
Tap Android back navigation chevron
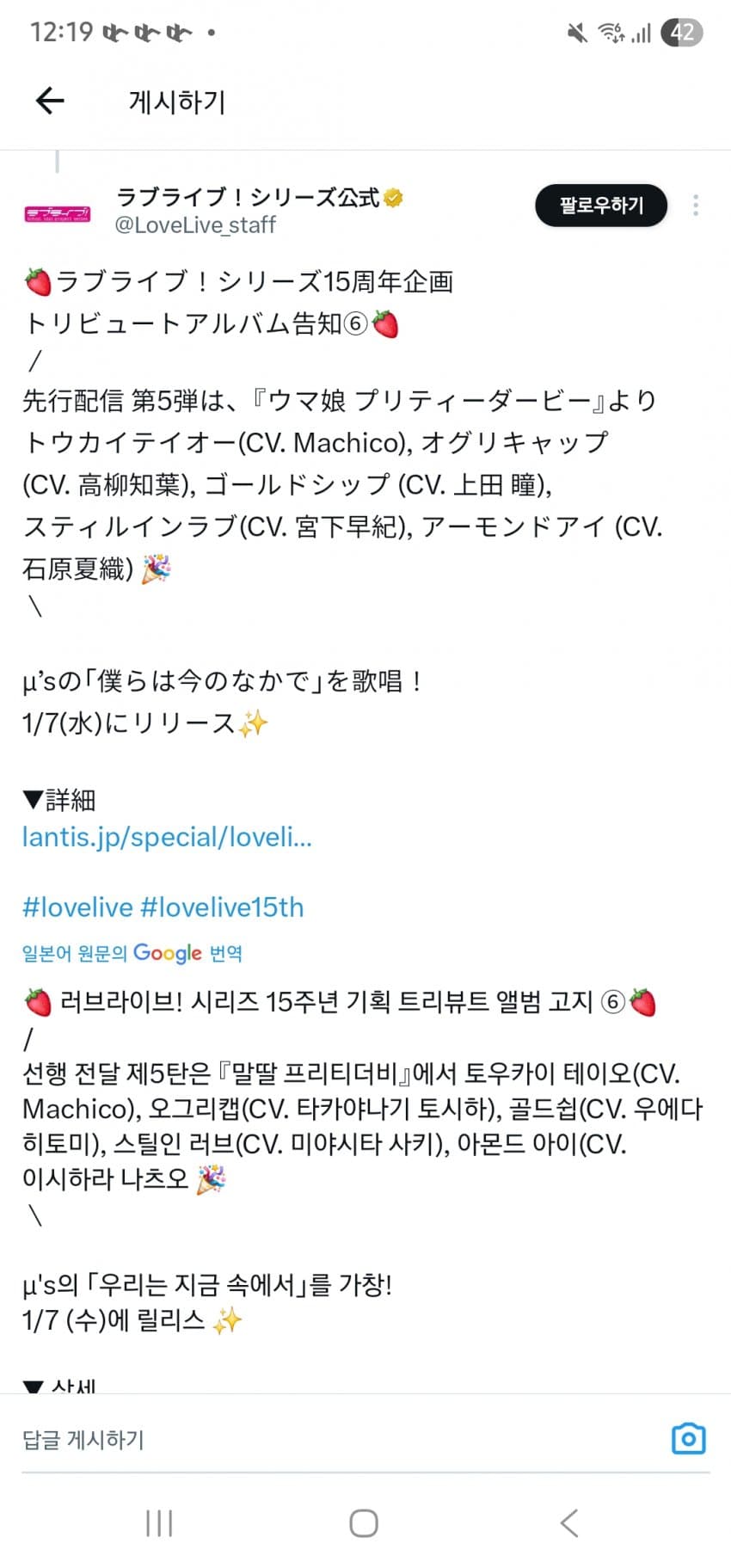(x=568, y=1522)
